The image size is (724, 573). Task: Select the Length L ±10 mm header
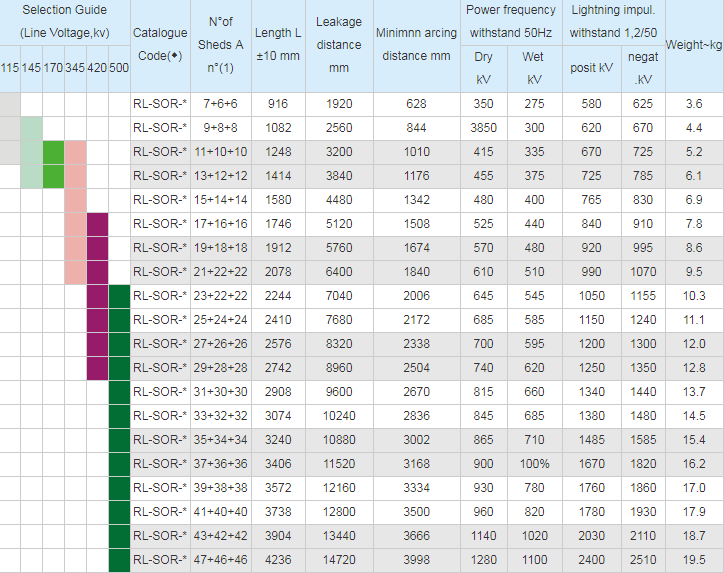(x=278, y=46)
